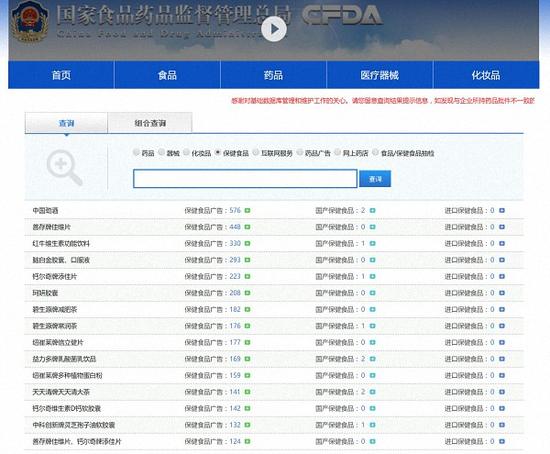The image size is (550, 454).
Task: Click the blue 查询 search button
Action: point(375,179)
